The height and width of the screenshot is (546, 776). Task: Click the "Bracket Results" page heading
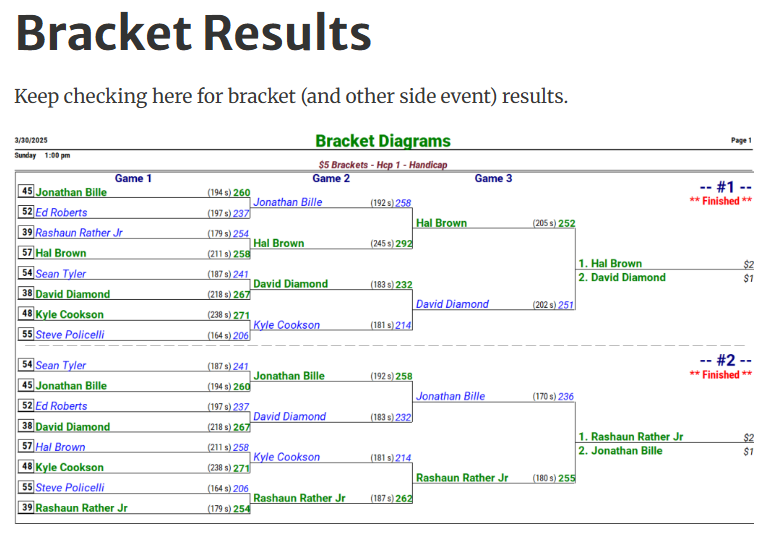(x=193, y=34)
